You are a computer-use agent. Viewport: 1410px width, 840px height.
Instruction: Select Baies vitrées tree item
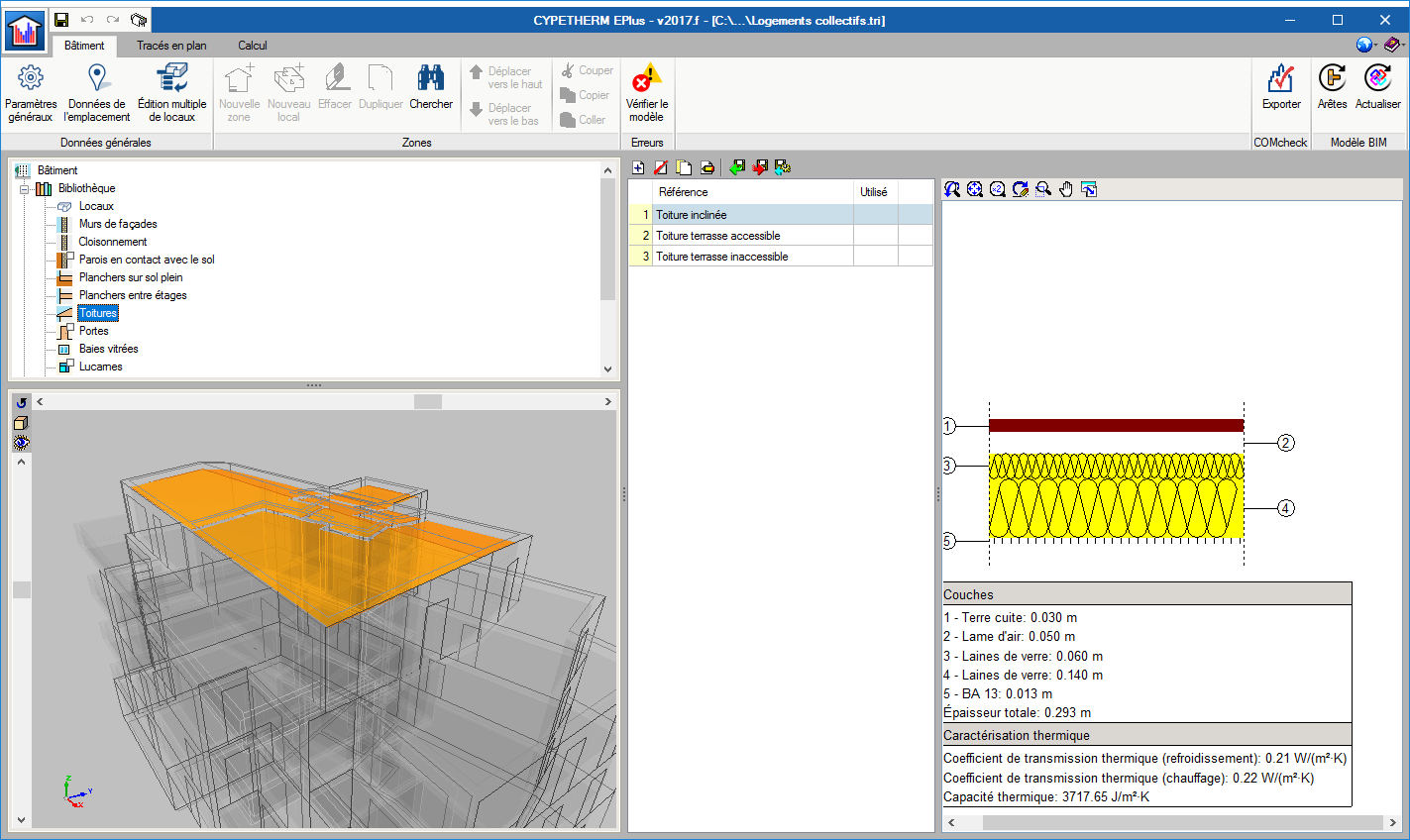(109, 349)
